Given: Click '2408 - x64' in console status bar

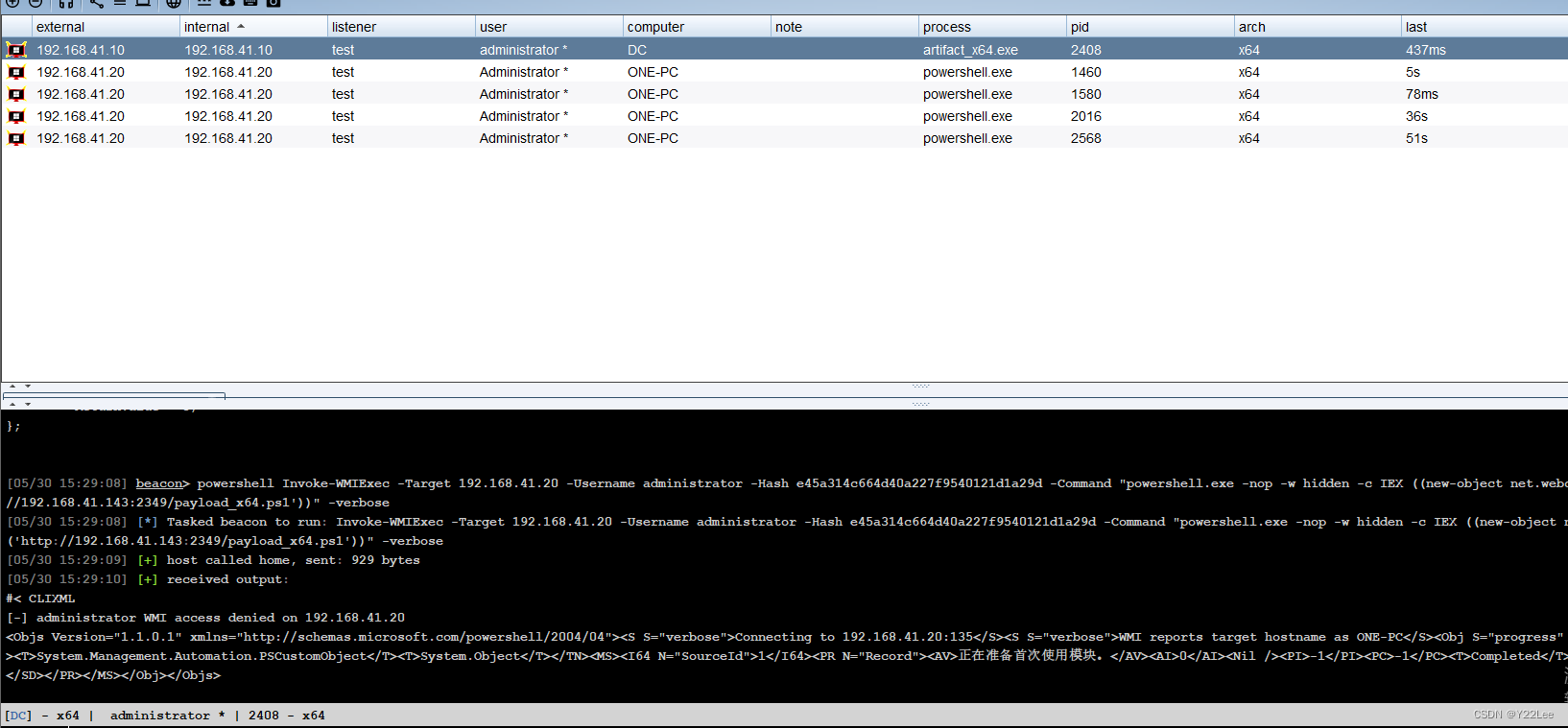Looking at the screenshot, I should coord(286,716).
